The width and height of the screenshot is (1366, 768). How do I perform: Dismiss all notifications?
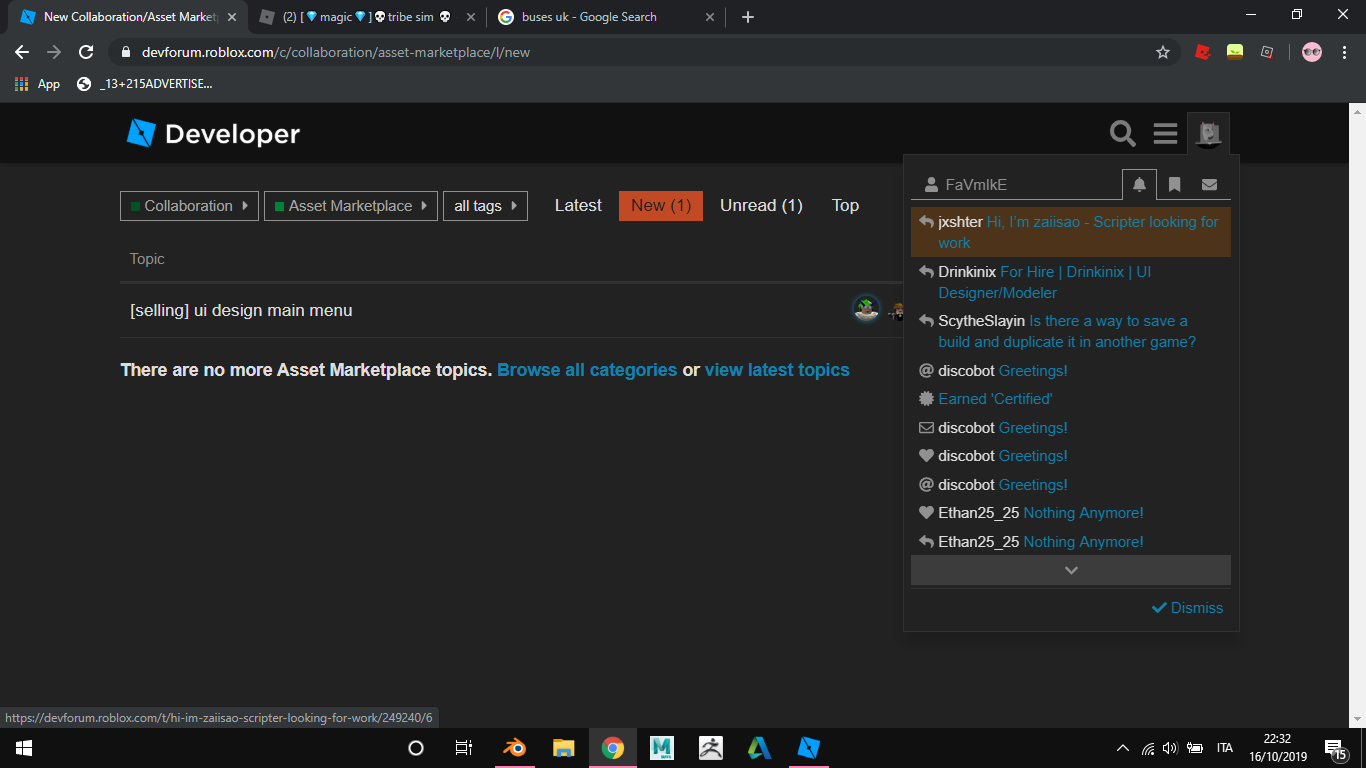(1187, 608)
